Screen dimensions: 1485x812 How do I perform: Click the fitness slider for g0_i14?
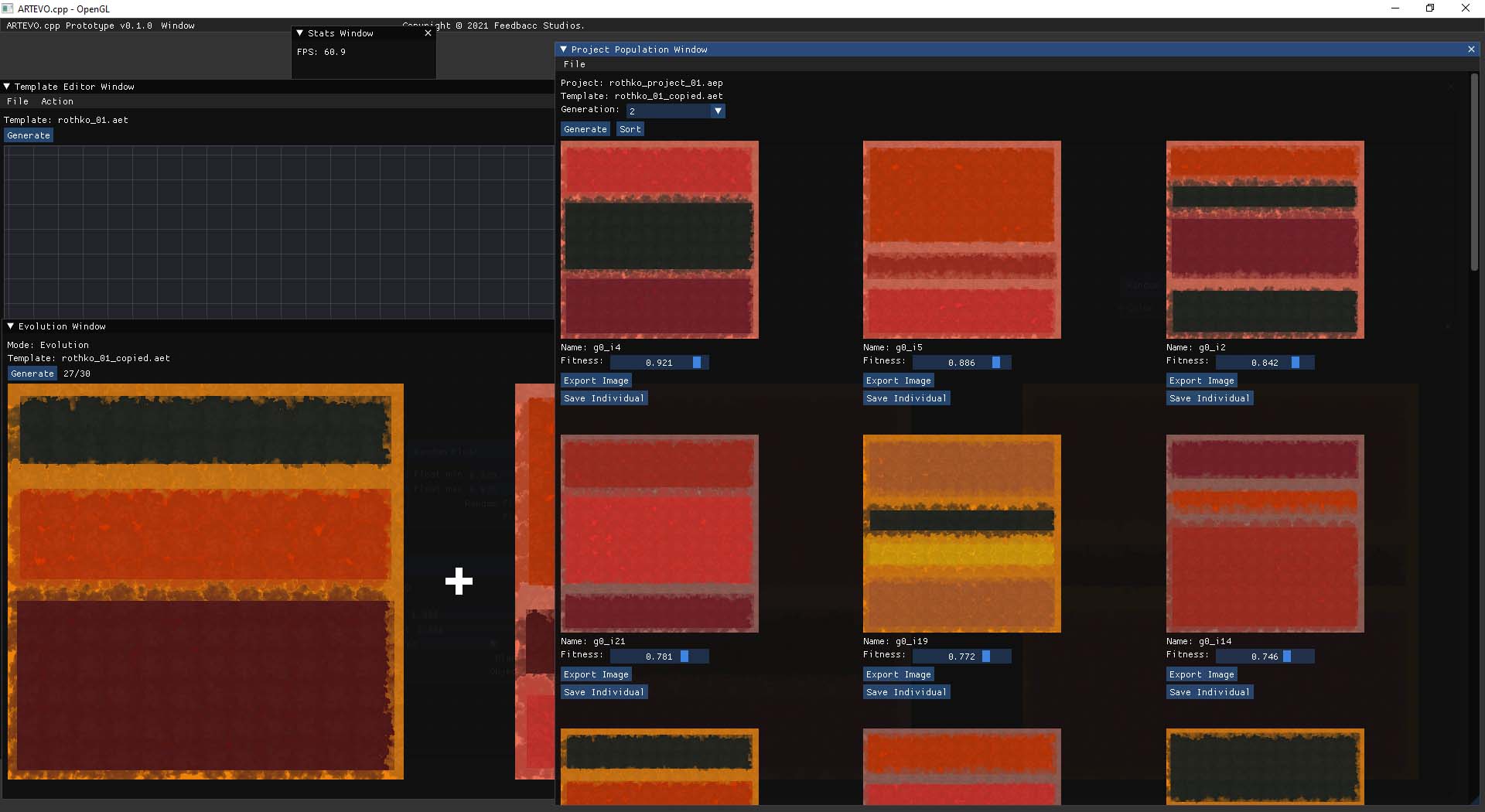1265,657
